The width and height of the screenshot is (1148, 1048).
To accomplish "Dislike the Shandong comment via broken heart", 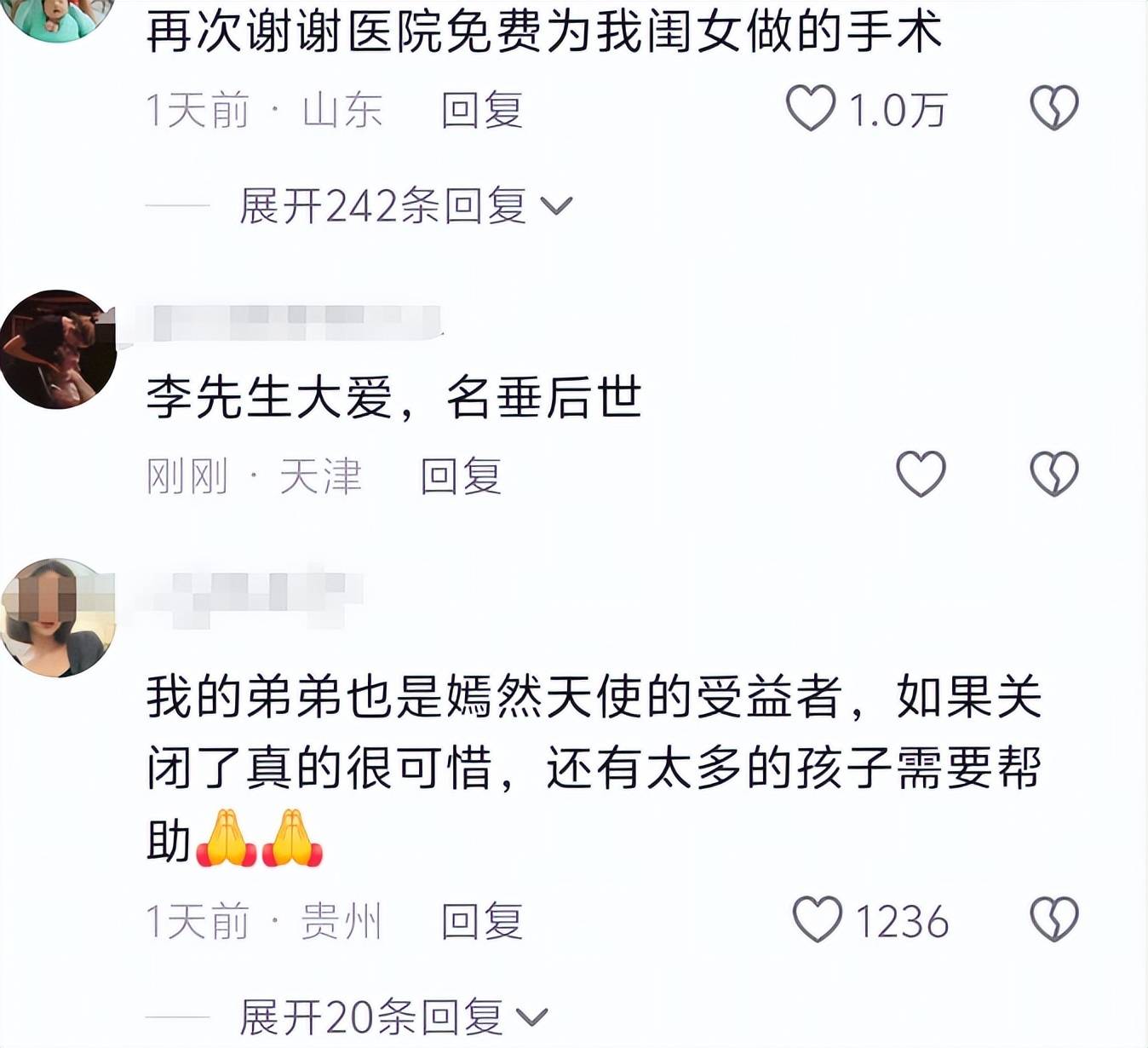I will [x=1054, y=108].
